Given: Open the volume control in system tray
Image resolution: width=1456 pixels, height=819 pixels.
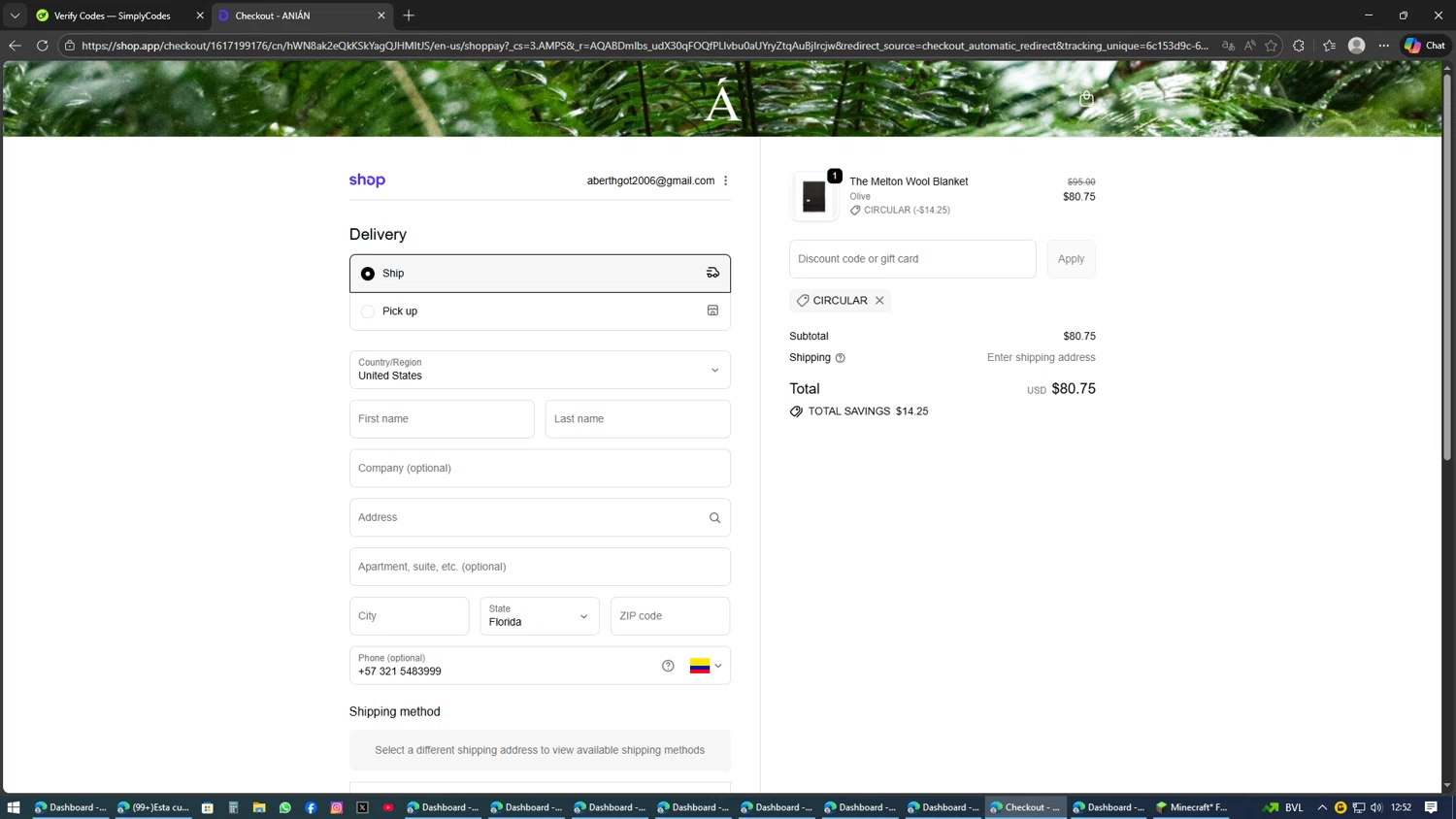Looking at the screenshot, I should coord(1376,807).
